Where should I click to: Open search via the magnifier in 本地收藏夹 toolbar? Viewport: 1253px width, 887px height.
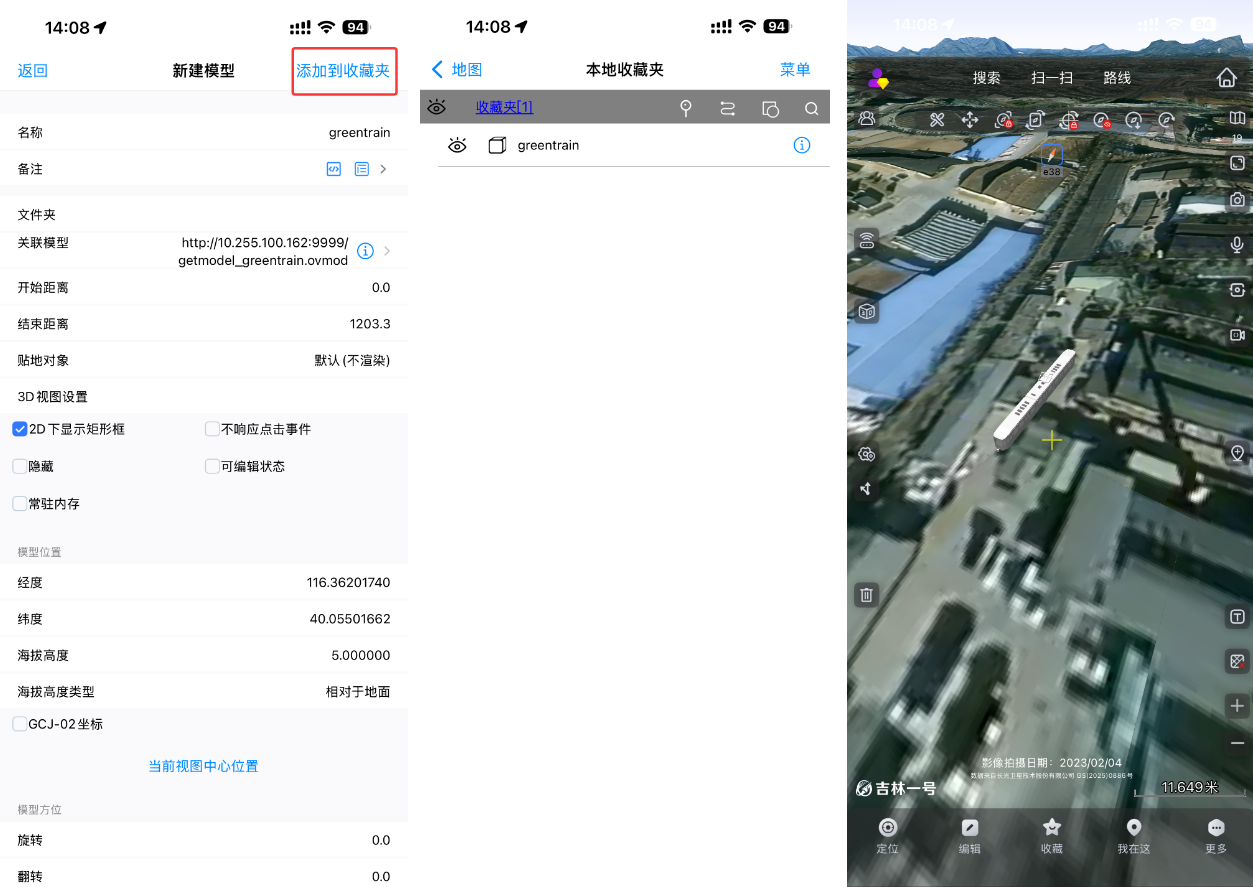pyautogui.click(x=811, y=107)
